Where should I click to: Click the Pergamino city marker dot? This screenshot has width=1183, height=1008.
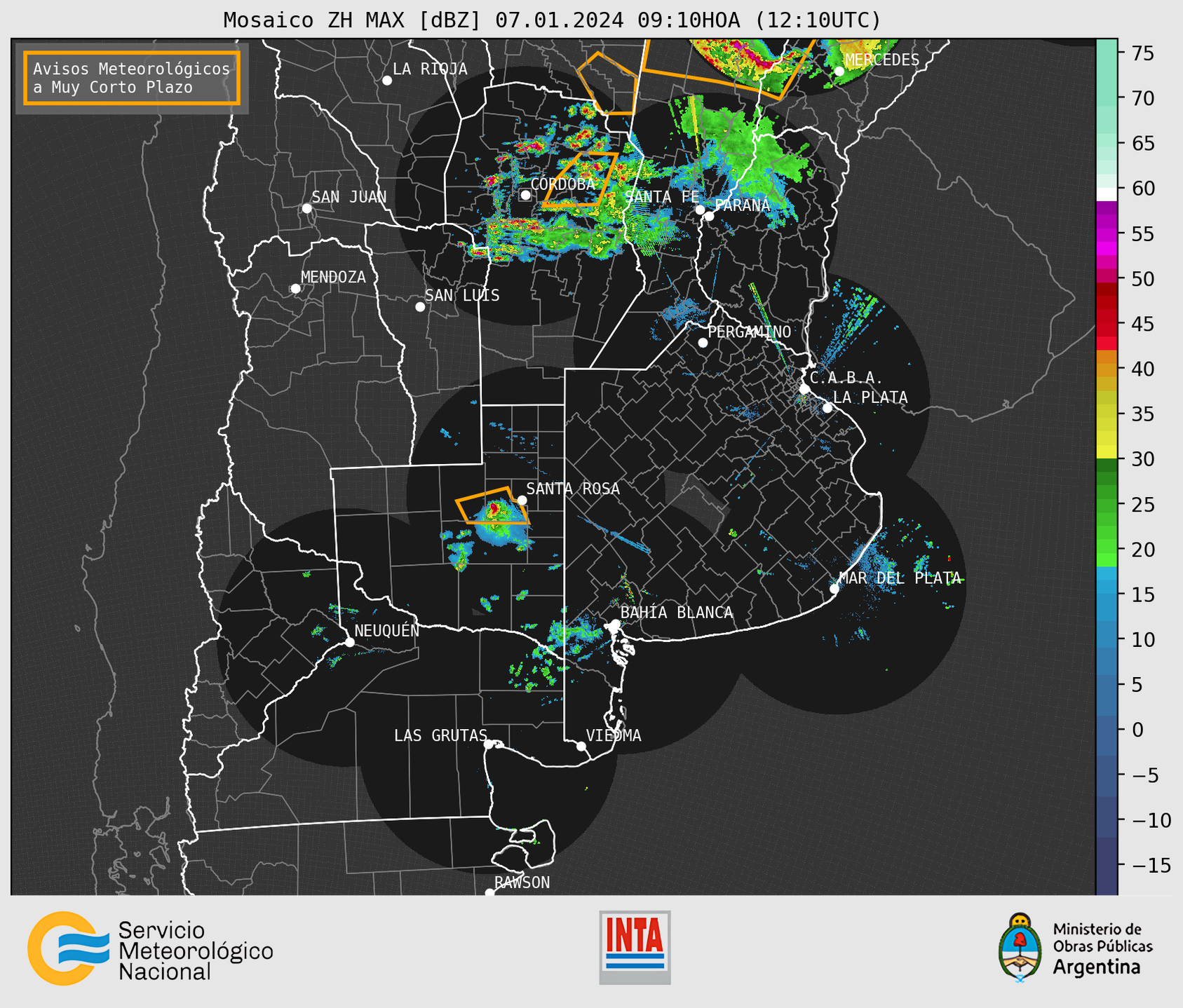point(703,343)
